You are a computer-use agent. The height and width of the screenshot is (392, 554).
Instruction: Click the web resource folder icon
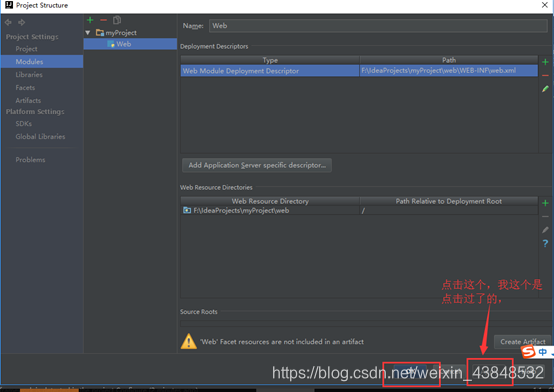point(187,210)
